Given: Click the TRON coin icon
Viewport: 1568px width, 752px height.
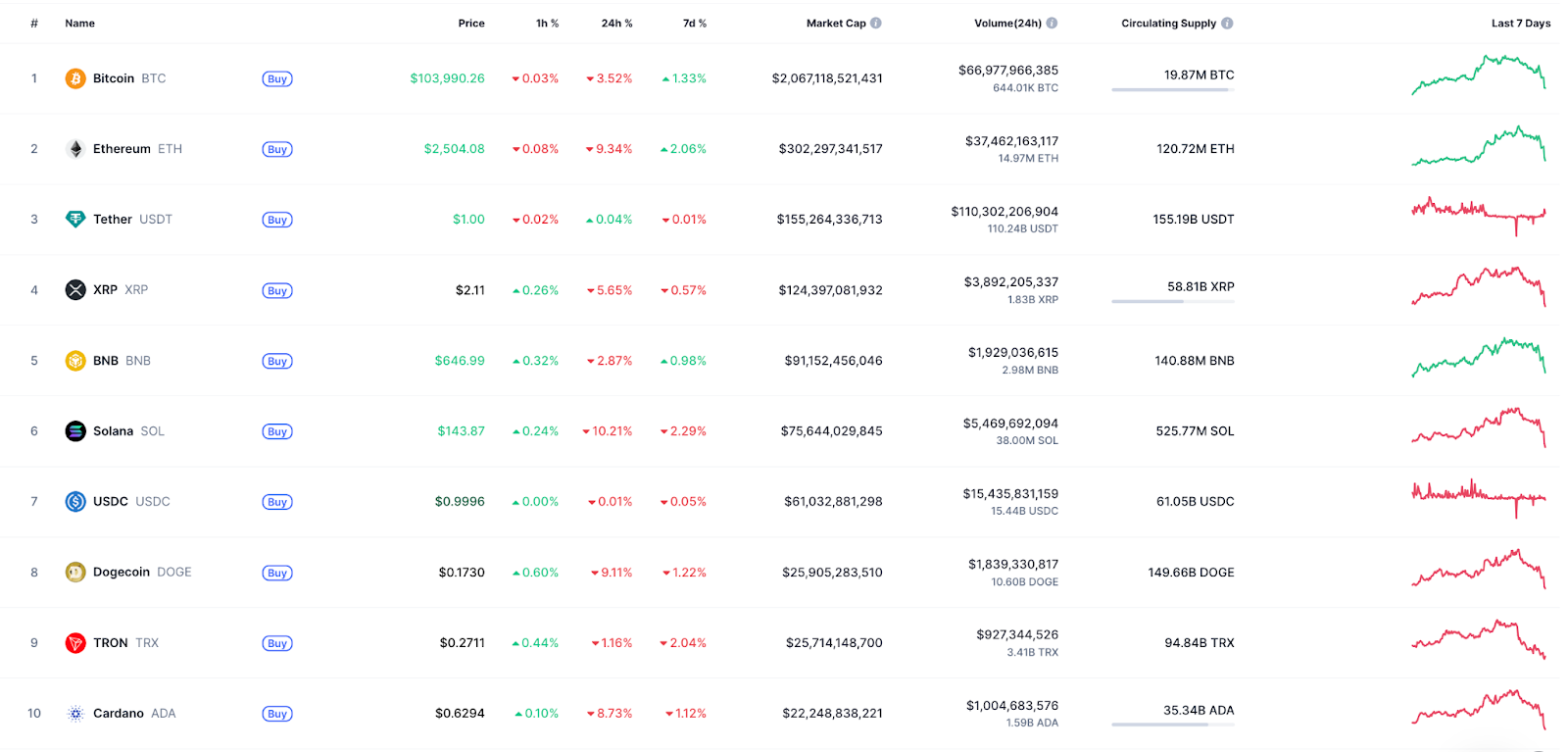Looking at the screenshot, I should click(75, 643).
